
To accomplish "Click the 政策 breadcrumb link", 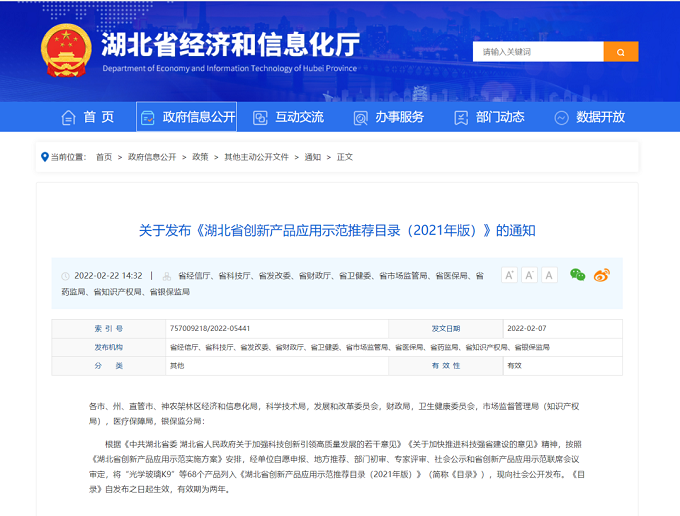I will [200, 157].
